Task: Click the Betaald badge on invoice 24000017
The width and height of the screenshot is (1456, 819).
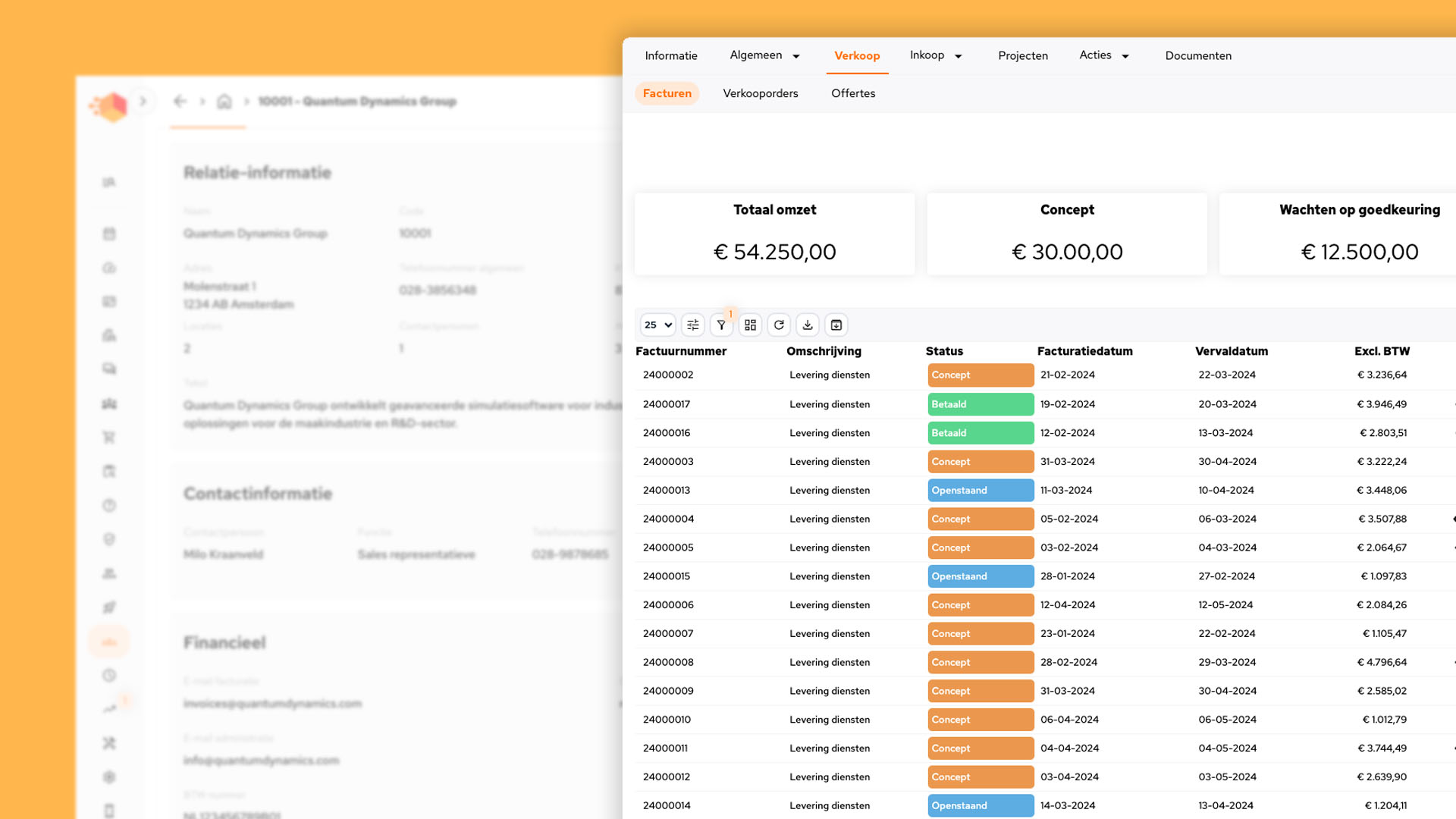Action: tap(980, 403)
